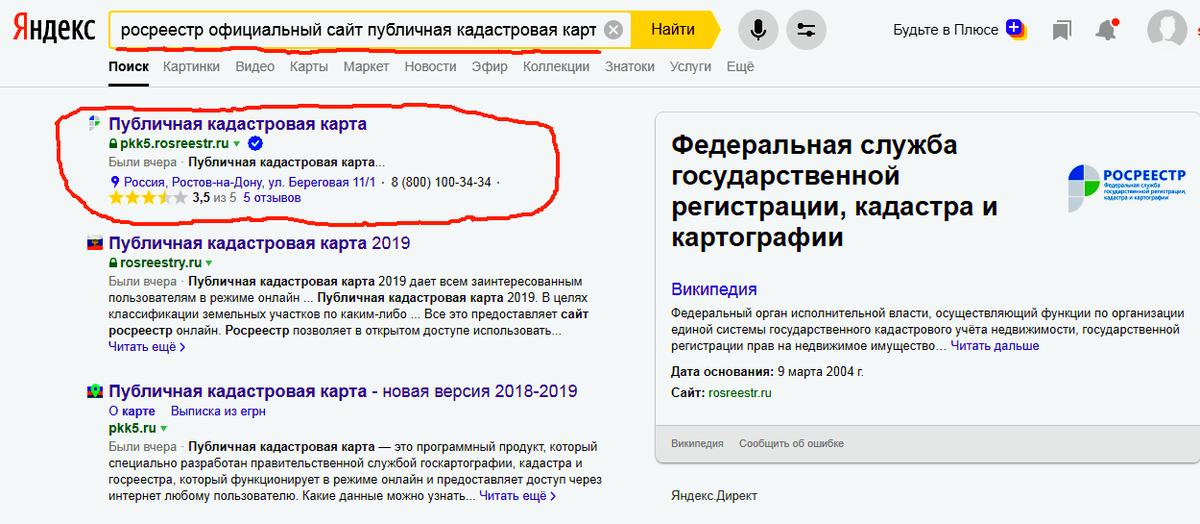Open the О карте sitelink
The width and height of the screenshot is (1200, 524).
click(131, 411)
